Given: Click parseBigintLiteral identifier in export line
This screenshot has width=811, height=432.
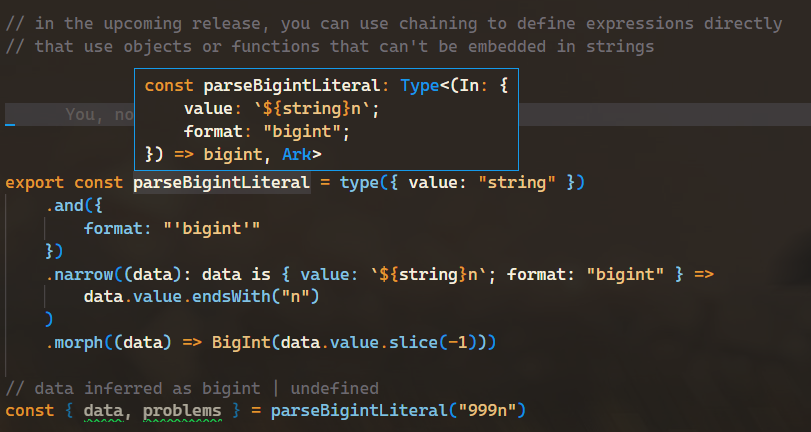Looking at the screenshot, I should tap(222, 183).
